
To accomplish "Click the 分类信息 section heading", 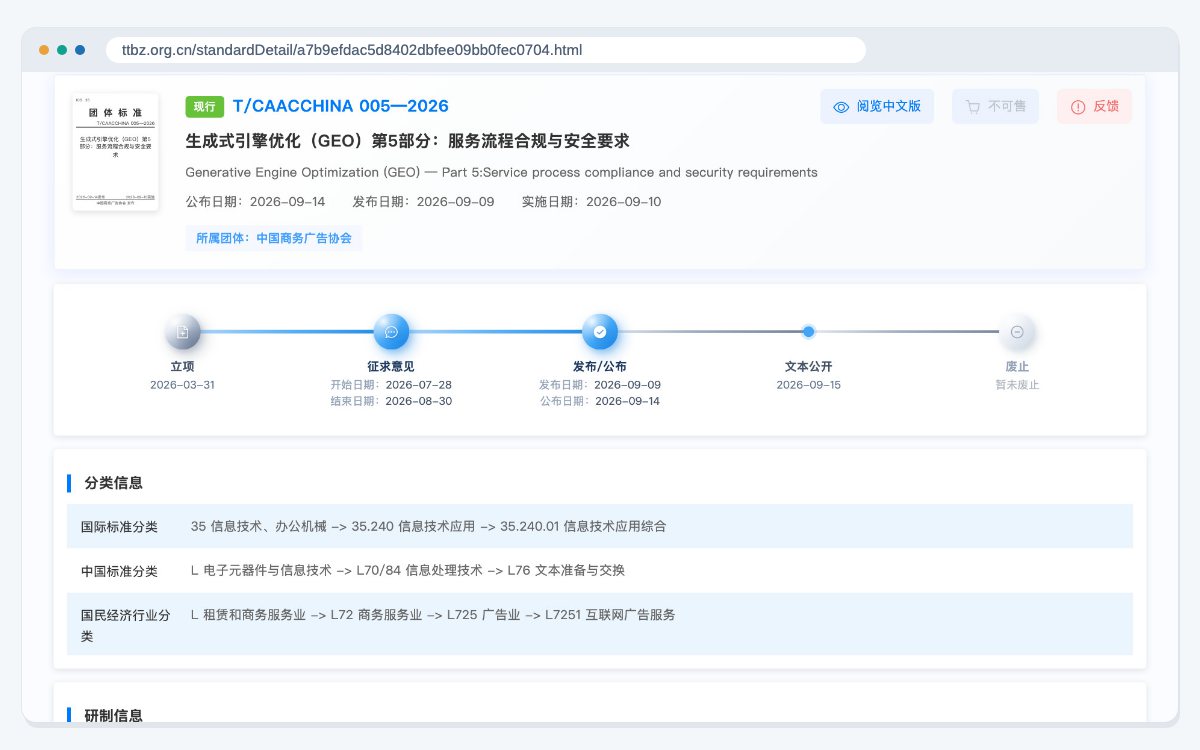I will pyautogui.click(x=114, y=483).
